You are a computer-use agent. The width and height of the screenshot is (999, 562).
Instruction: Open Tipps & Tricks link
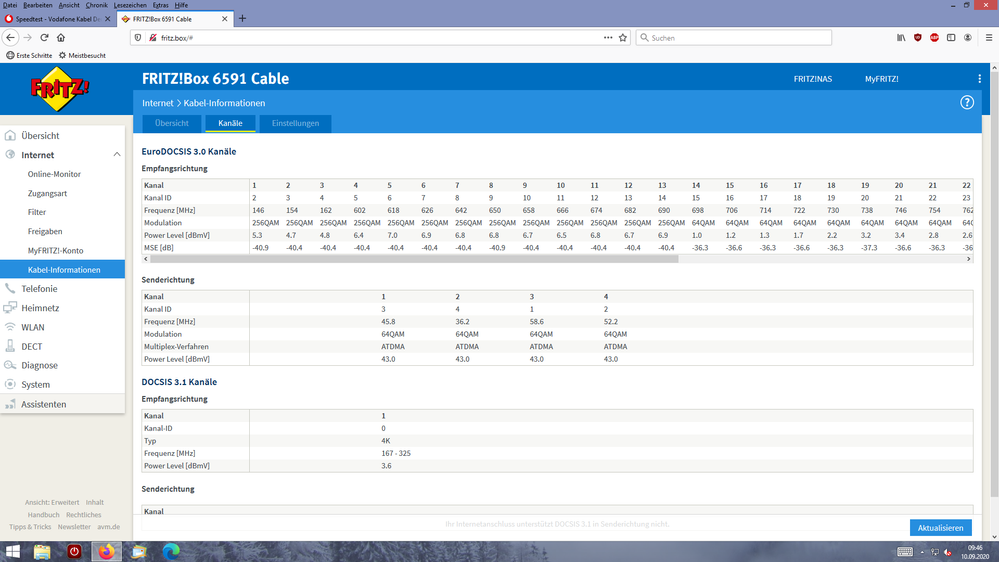(x=30, y=527)
